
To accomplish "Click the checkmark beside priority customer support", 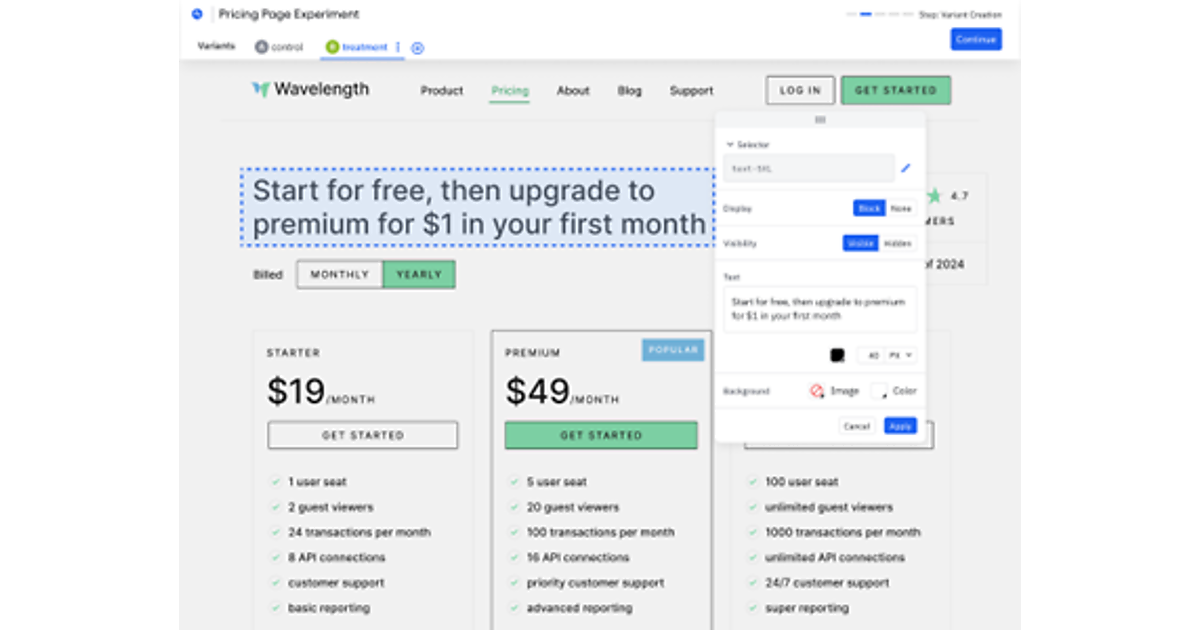I will [x=513, y=583].
